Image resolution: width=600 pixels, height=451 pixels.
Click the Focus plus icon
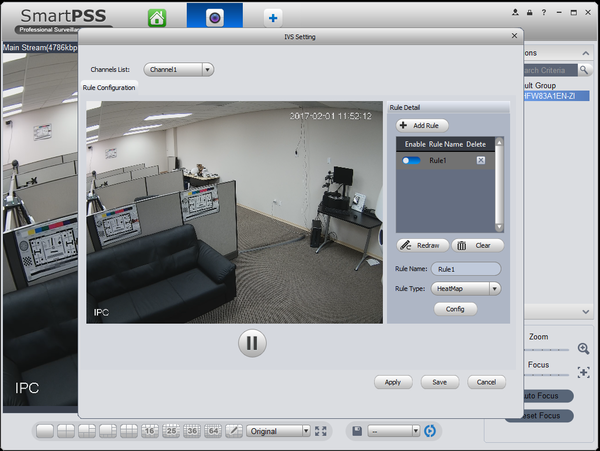click(x=584, y=372)
